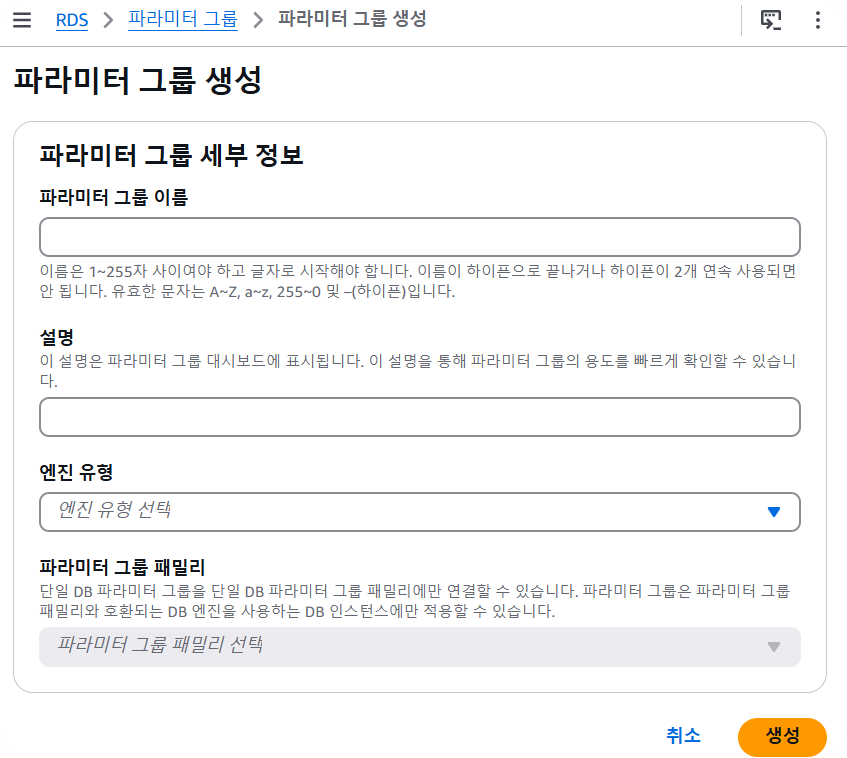Focus the 설명 description input field
847x758 pixels.
420,417
